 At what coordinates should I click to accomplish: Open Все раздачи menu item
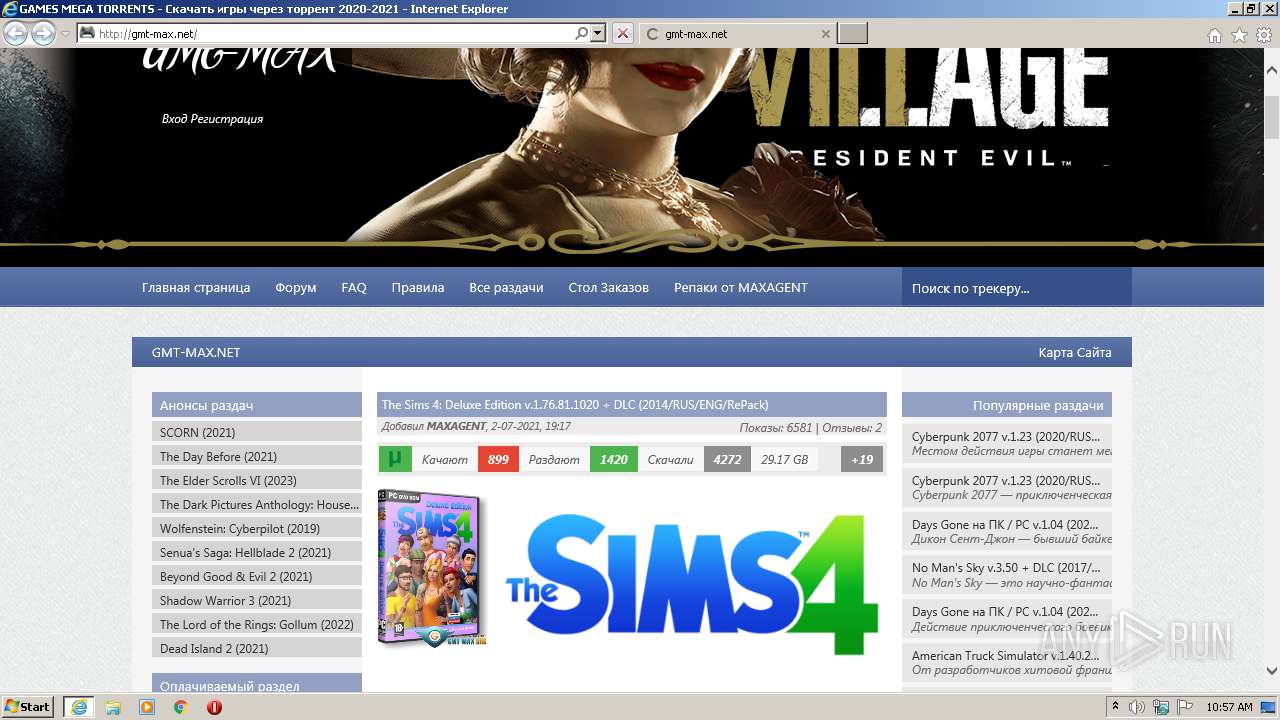506,287
